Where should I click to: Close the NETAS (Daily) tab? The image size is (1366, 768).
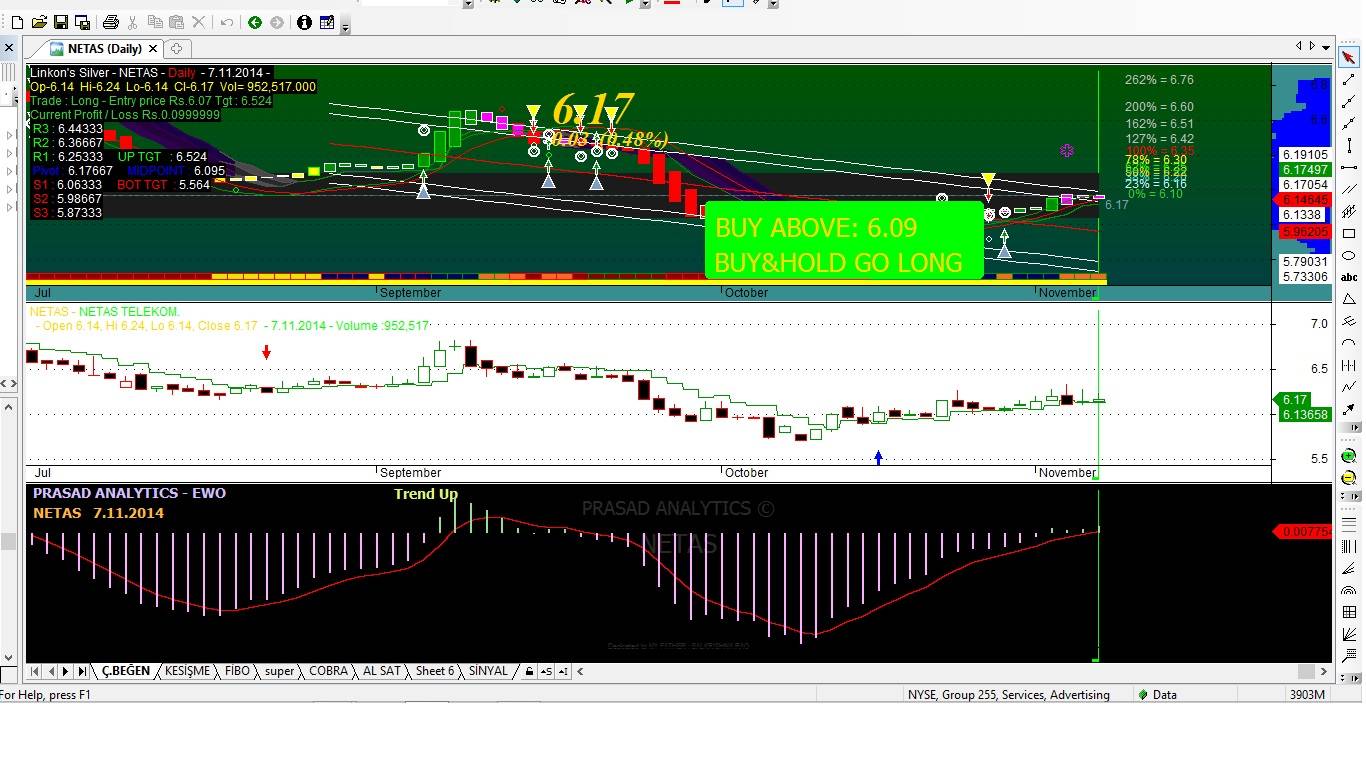(x=153, y=48)
